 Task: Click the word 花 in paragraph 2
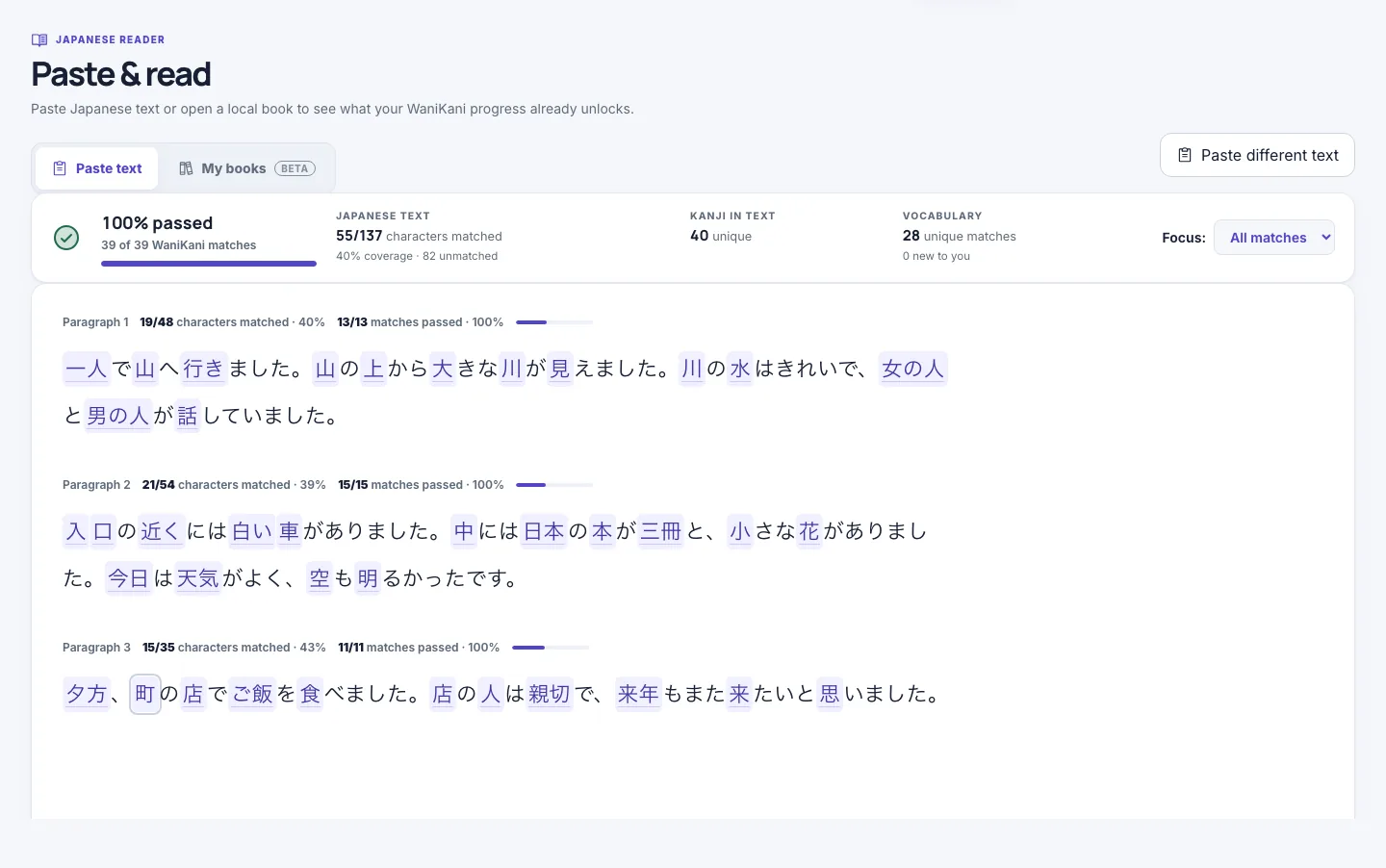(x=809, y=531)
